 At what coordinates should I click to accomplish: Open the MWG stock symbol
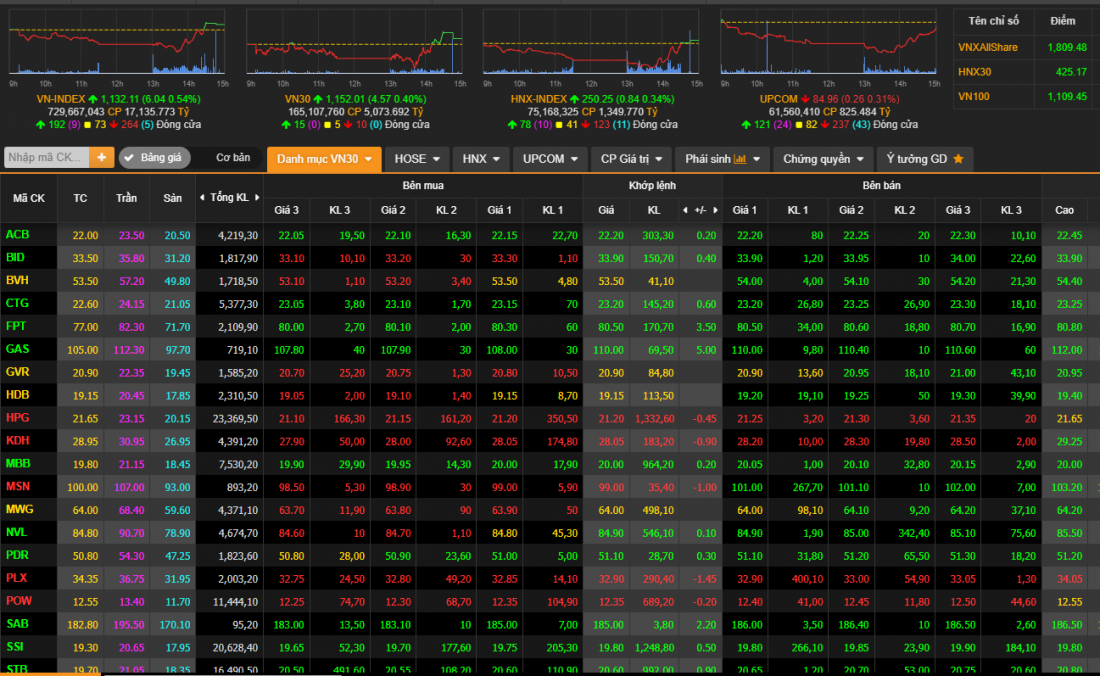coord(20,510)
